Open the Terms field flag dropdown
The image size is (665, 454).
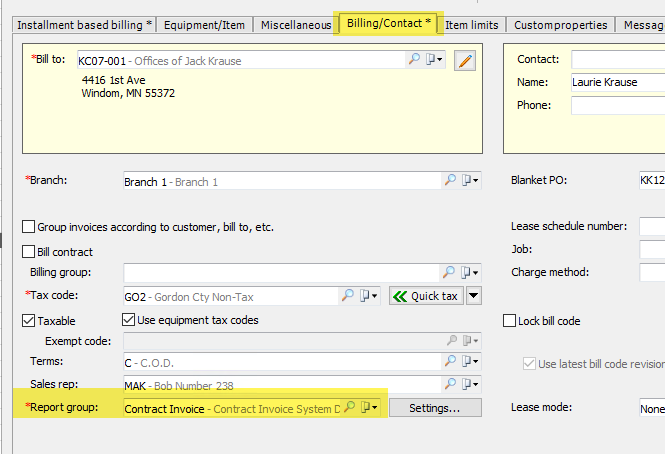coord(469,361)
